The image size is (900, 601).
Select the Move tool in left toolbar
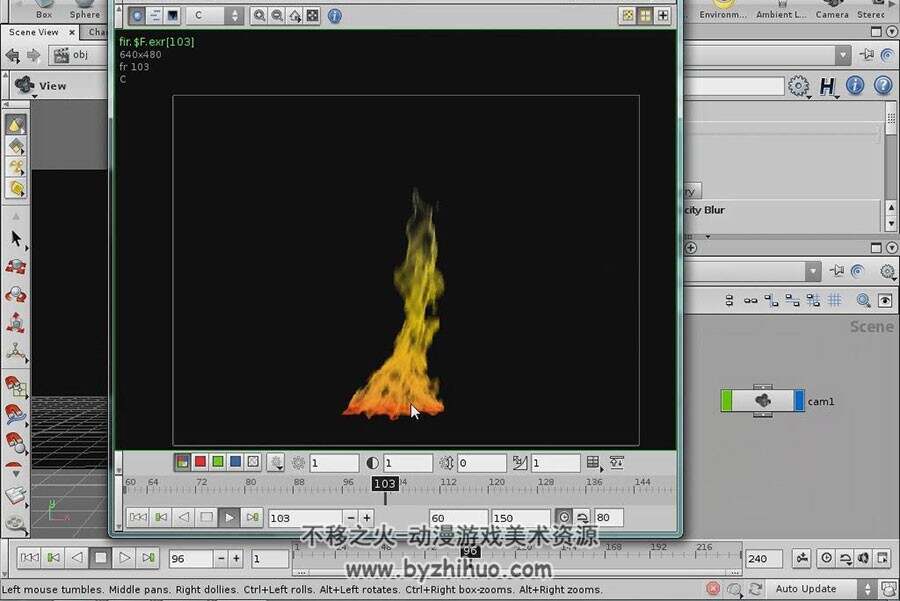click(16, 267)
